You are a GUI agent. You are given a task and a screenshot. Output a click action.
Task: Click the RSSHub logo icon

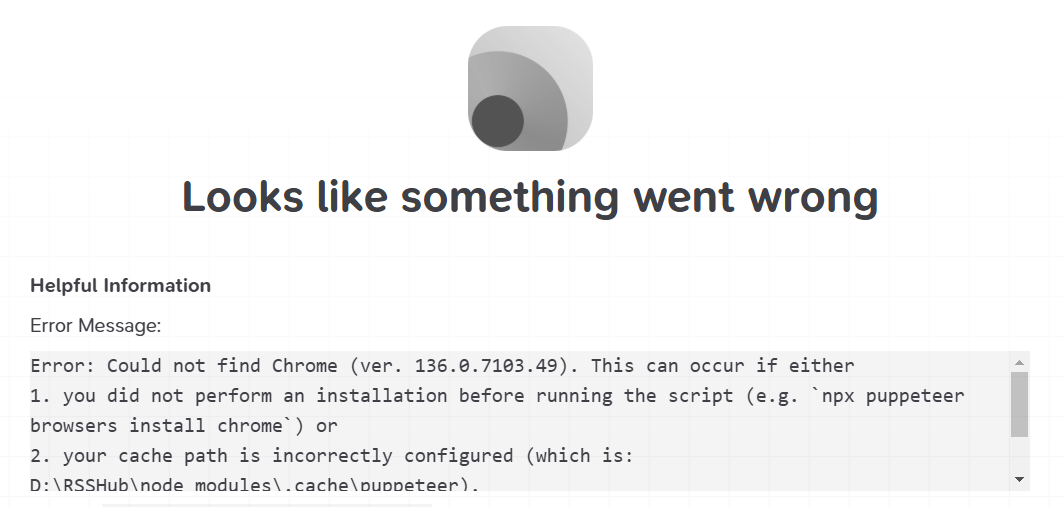point(530,88)
